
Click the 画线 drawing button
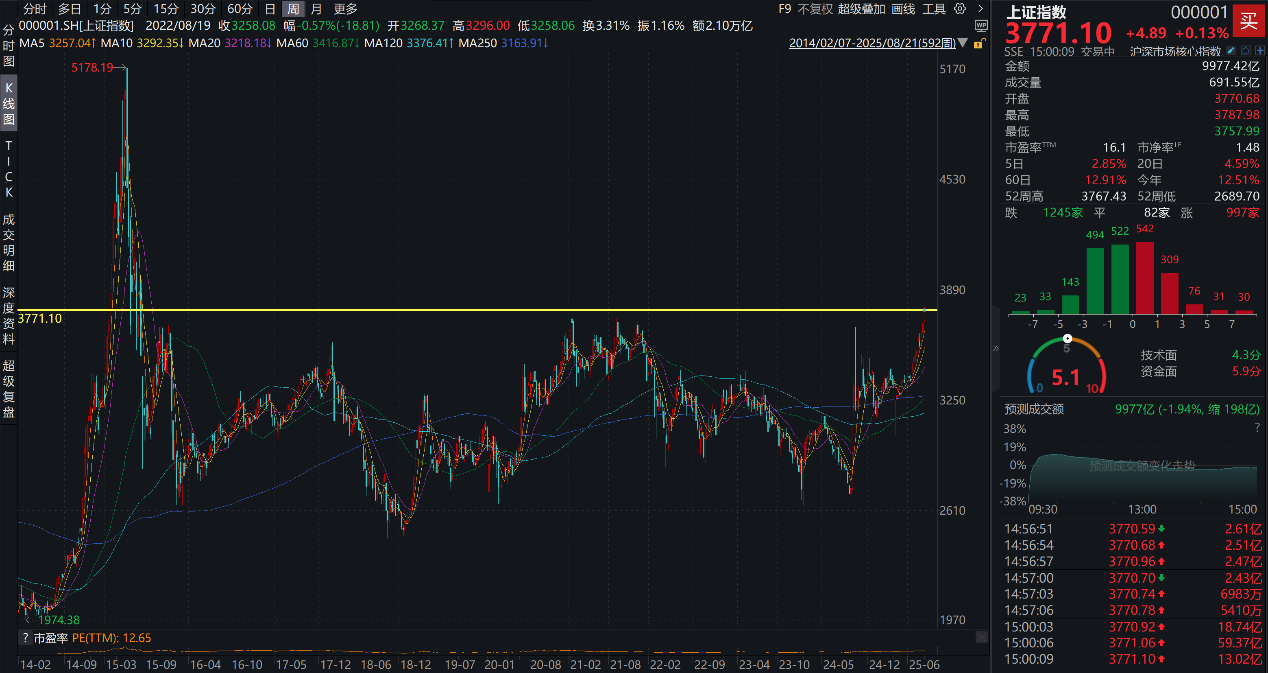pyautogui.click(x=902, y=9)
